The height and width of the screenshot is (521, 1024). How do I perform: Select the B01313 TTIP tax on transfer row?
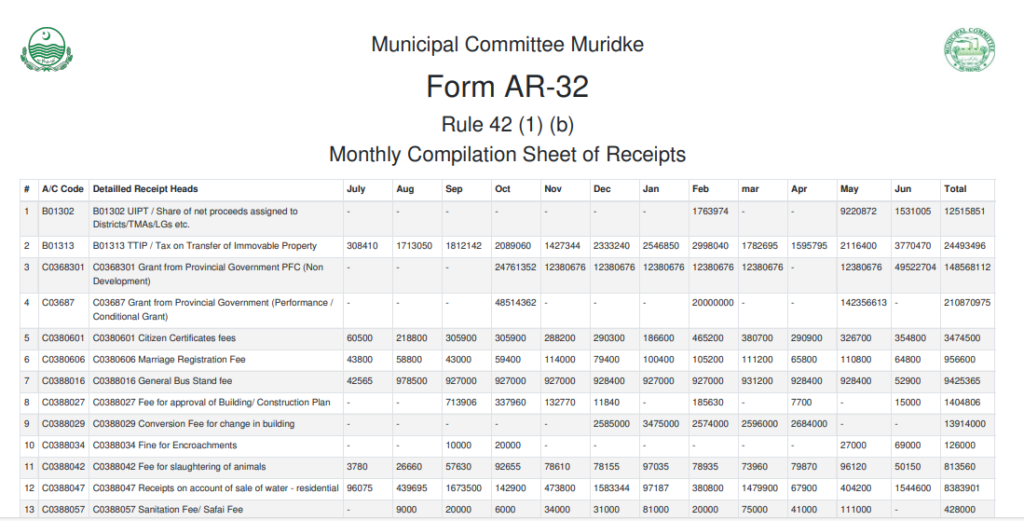[x=204, y=246]
